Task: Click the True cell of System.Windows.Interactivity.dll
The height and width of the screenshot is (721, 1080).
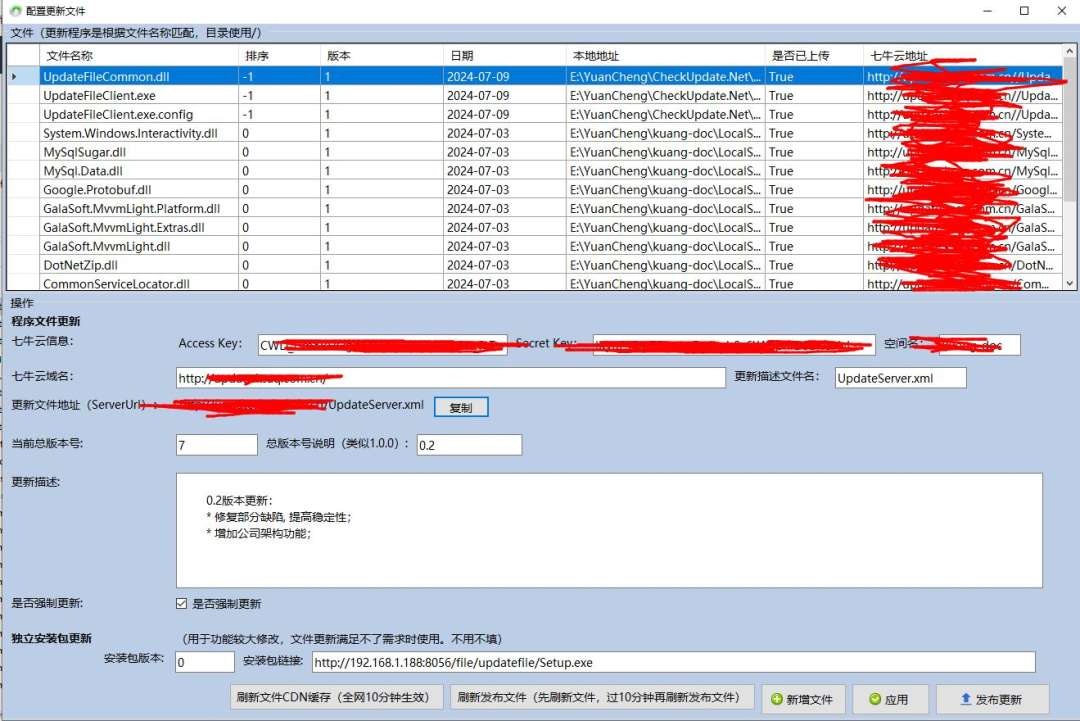Action: click(x=814, y=133)
